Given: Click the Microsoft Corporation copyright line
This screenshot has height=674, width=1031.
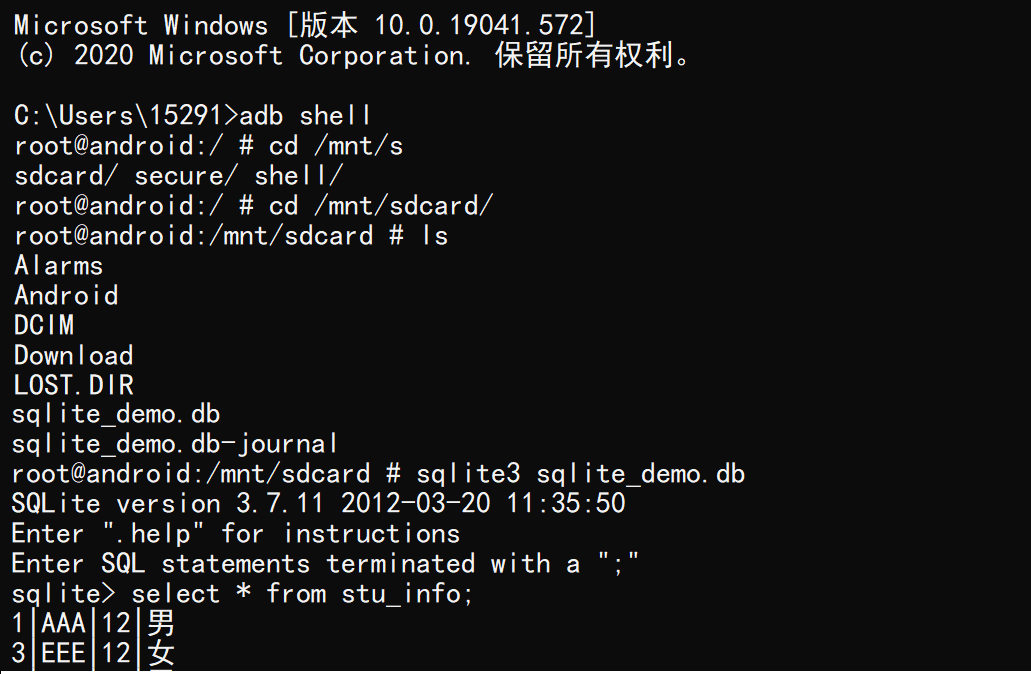Looking at the screenshot, I should (x=354, y=55).
